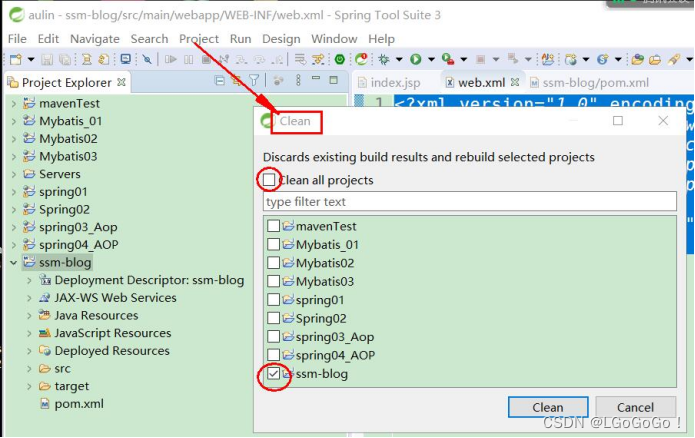Open the Debug configurations dropdown arrow

(399, 59)
